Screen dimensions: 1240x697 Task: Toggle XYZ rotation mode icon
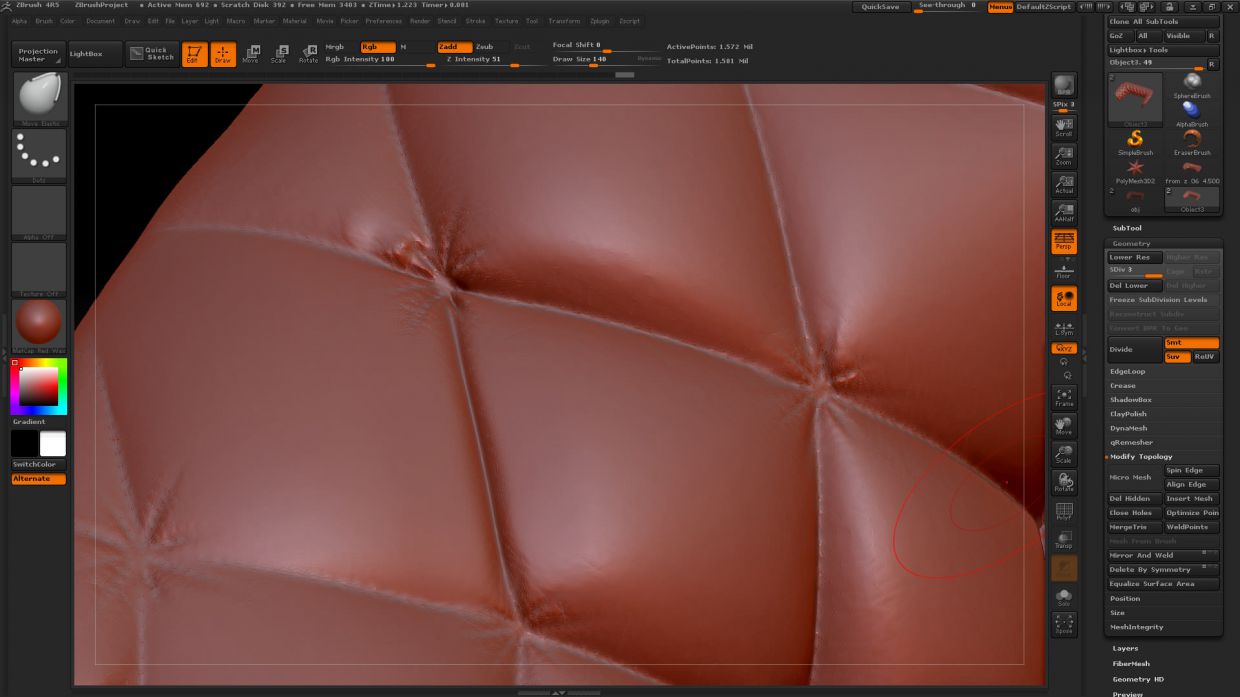(x=1064, y=348)
